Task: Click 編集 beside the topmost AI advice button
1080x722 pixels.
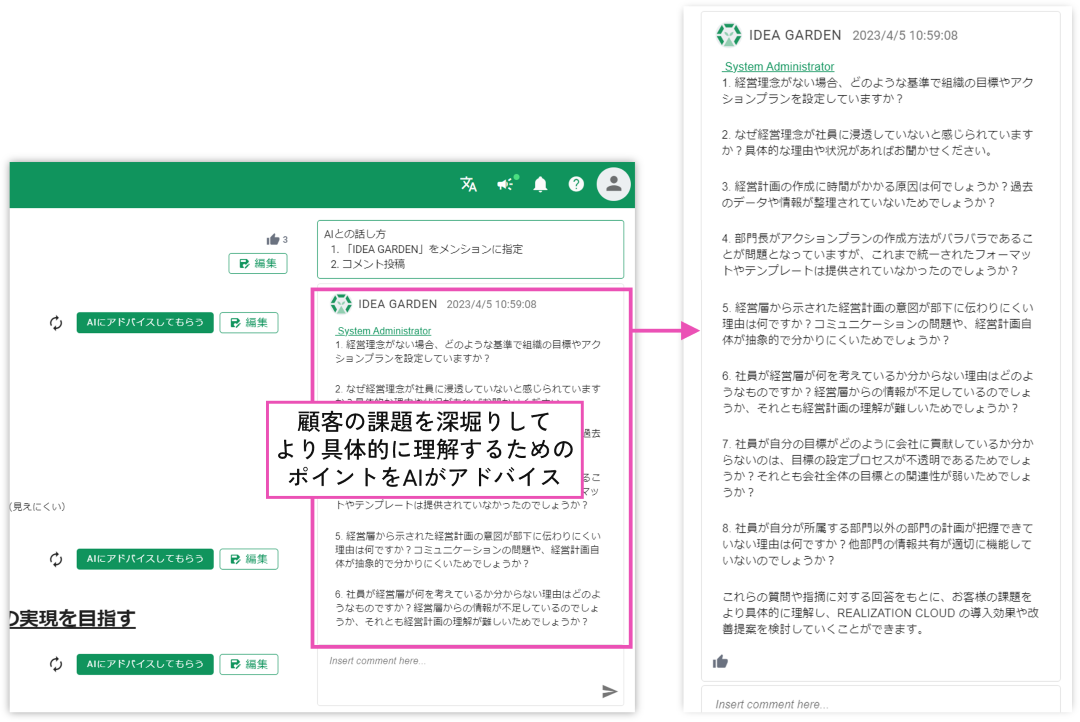Action: pos(249,322)
